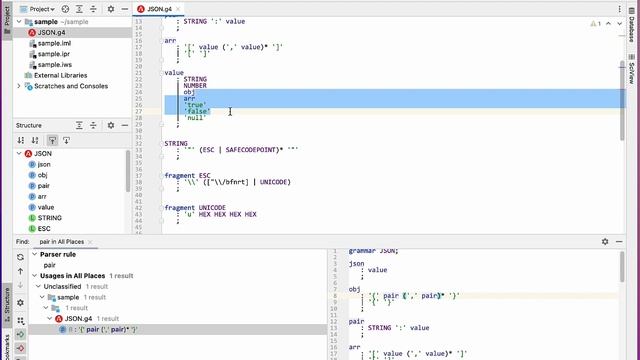Select JSON.g4 file in Project tree
This screenshot has height=360, width=640.
[73, 32]
